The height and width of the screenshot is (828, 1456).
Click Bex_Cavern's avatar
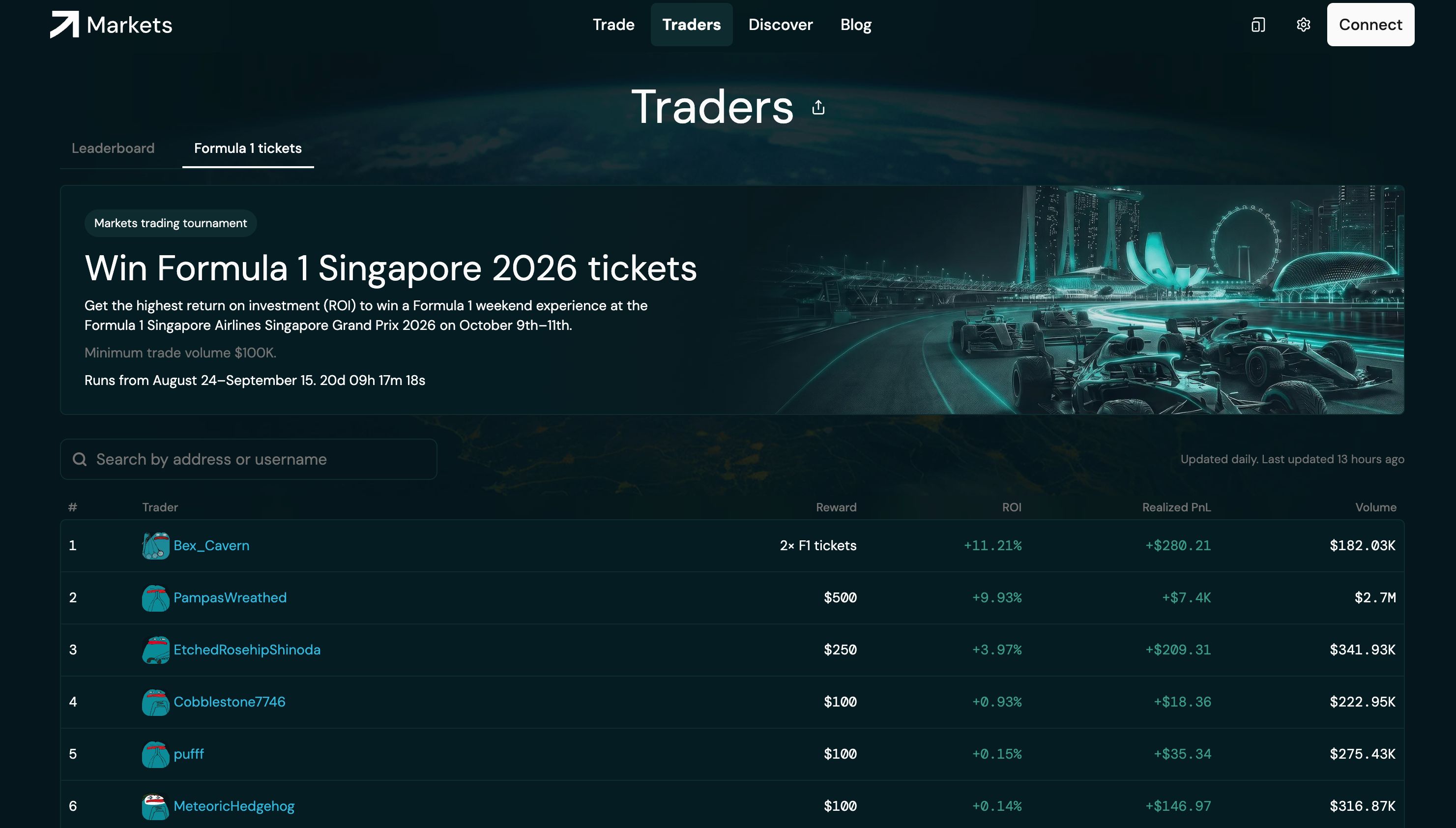(x=156, y=545)
